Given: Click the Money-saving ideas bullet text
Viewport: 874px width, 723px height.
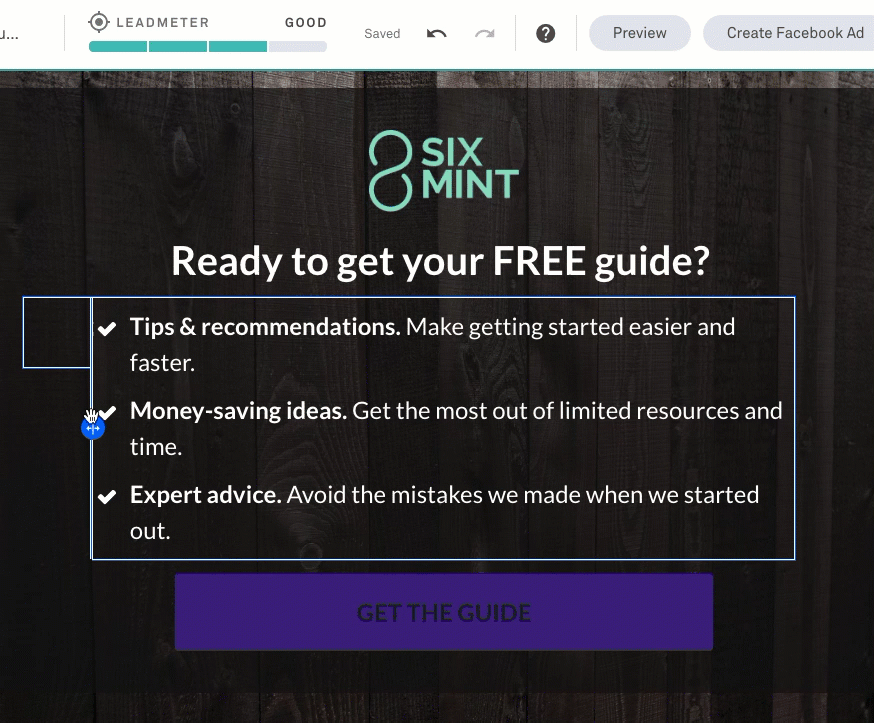Looking at the screenshot, I should click(456, 428).
